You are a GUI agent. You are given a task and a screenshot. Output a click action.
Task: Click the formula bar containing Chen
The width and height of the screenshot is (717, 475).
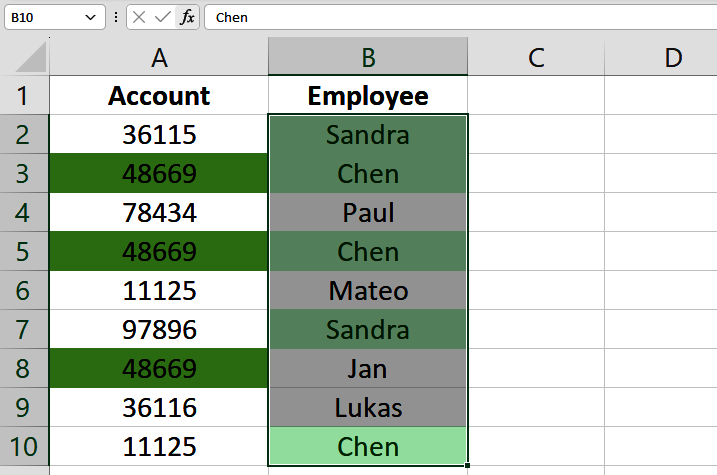[x=450, y=17]
